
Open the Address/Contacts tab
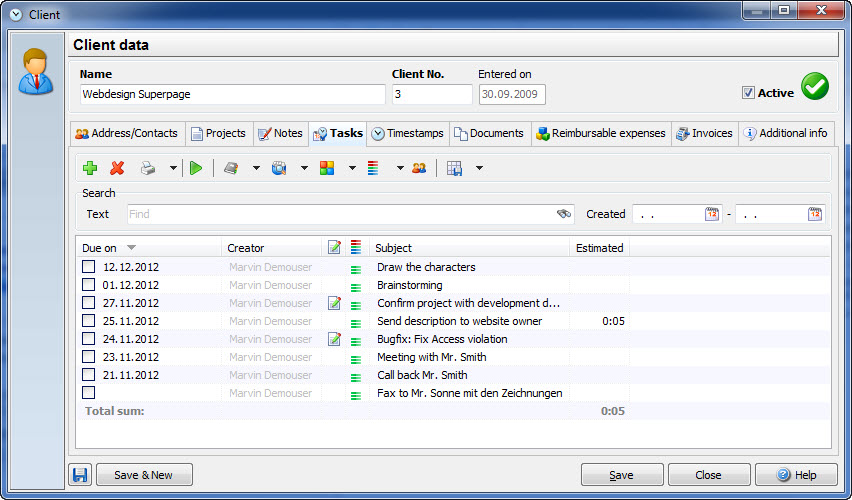pyautogui.click(x=127, y=133)
